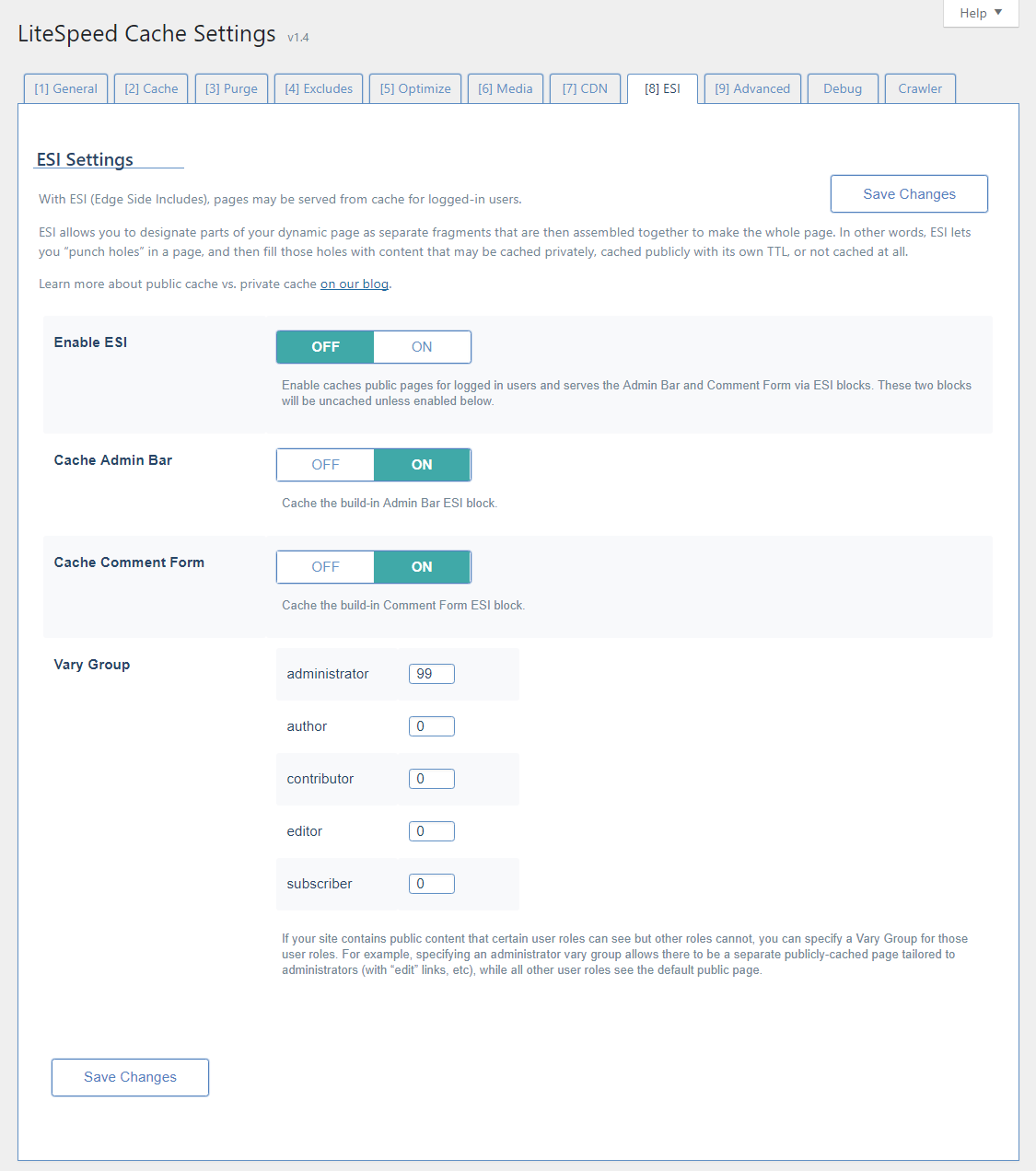Open the [2] Cache tab
This screenshot has height=1171, width=1036.
[x=151, y=89]
